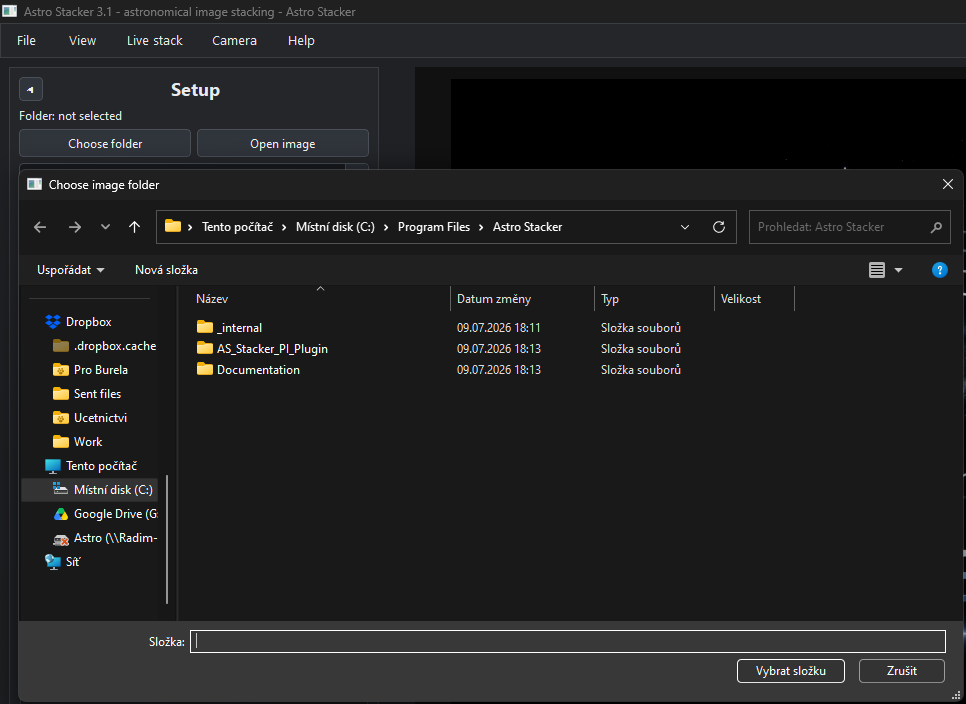Click the Open image button
966x704 pixels.
click(x=283, y=144)
